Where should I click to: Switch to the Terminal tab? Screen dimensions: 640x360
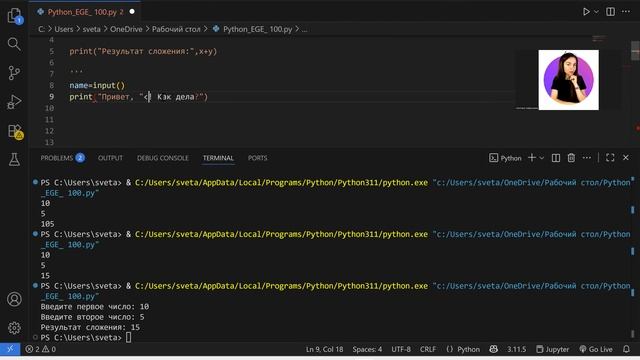point(218,158)
